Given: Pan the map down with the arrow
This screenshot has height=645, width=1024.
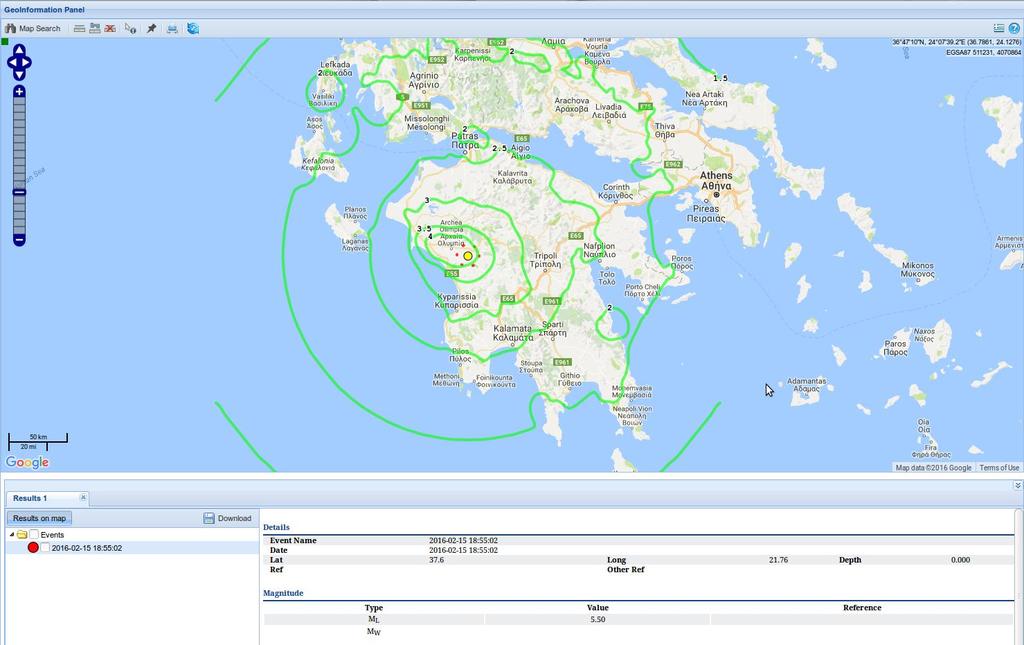Looking at the screenshot, I should coord(19,74).
